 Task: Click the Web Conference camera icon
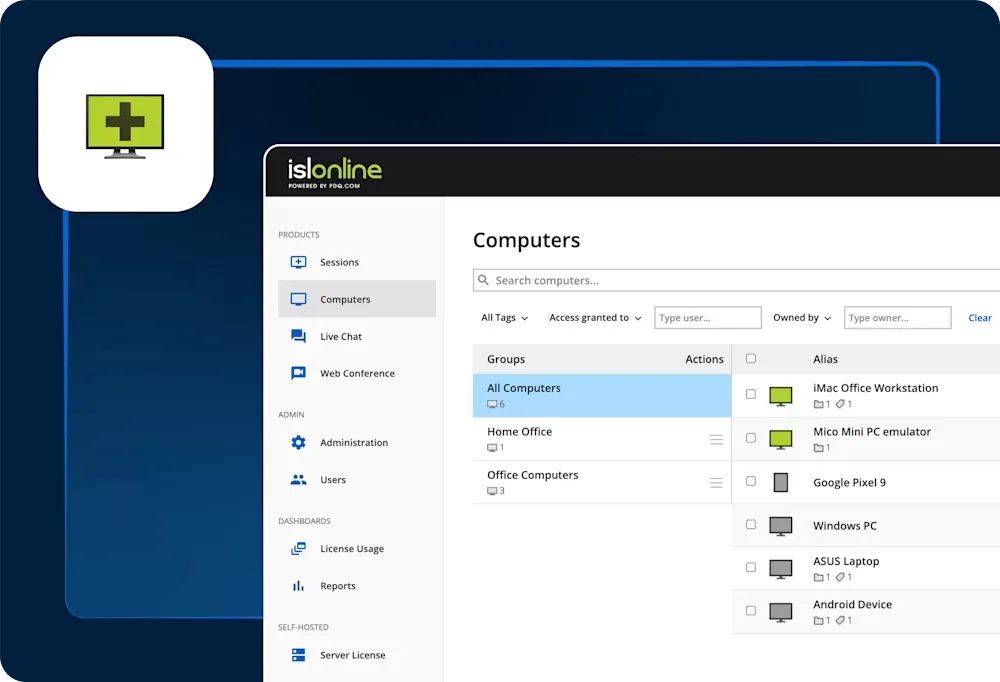coord(298,373)
